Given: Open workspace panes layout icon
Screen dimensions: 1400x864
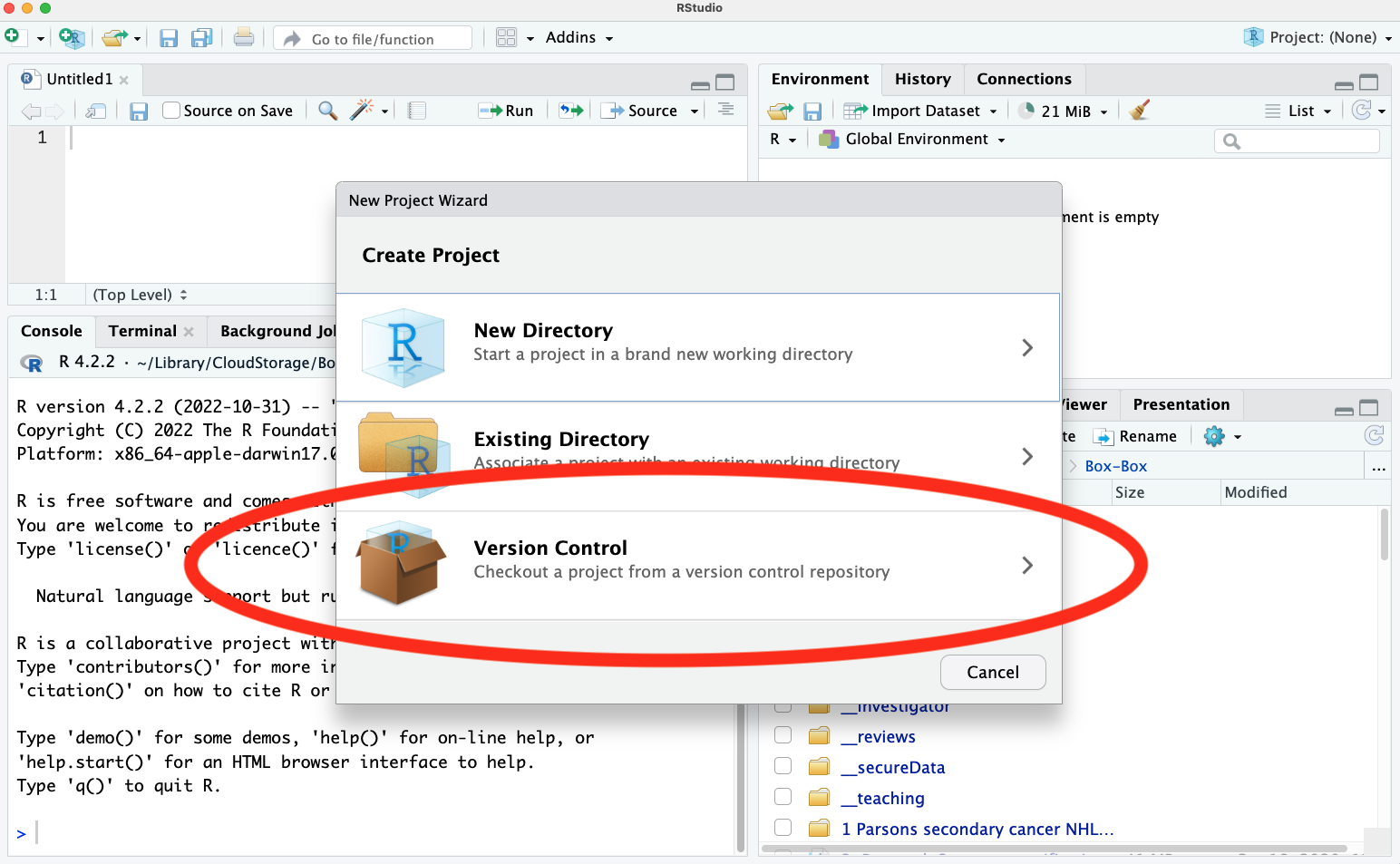Looking at the screenshot, I should click(x=506, y=37).
